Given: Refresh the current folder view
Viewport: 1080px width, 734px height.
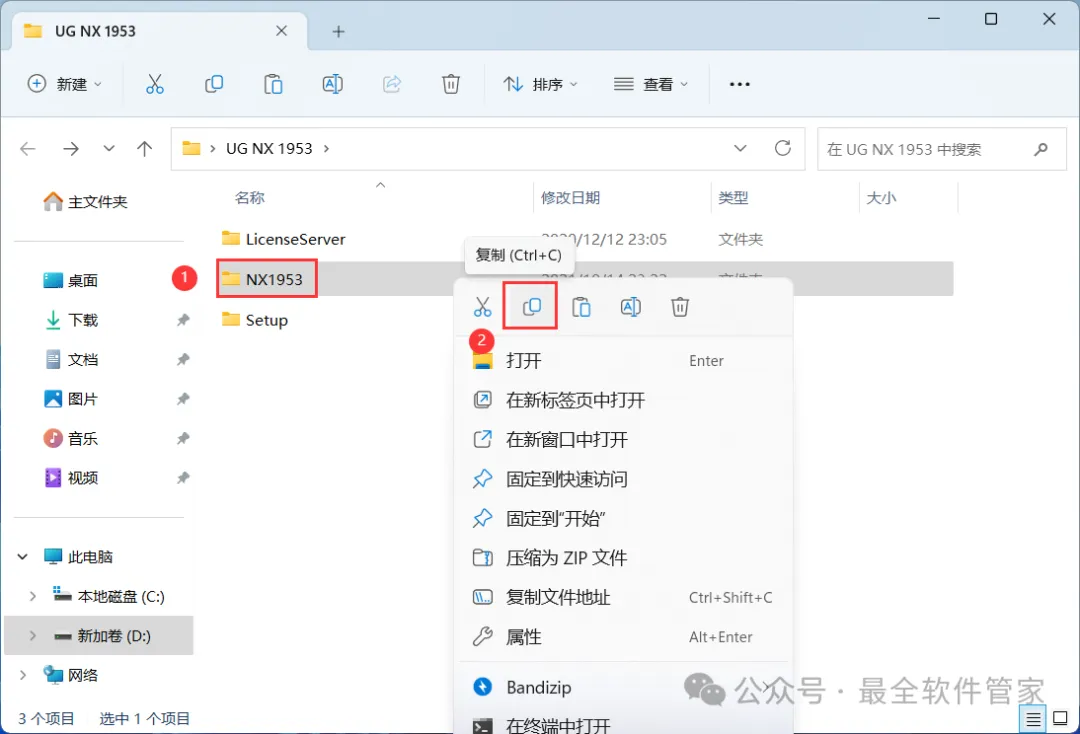Looking at the screenshot, I should [782, 148].
